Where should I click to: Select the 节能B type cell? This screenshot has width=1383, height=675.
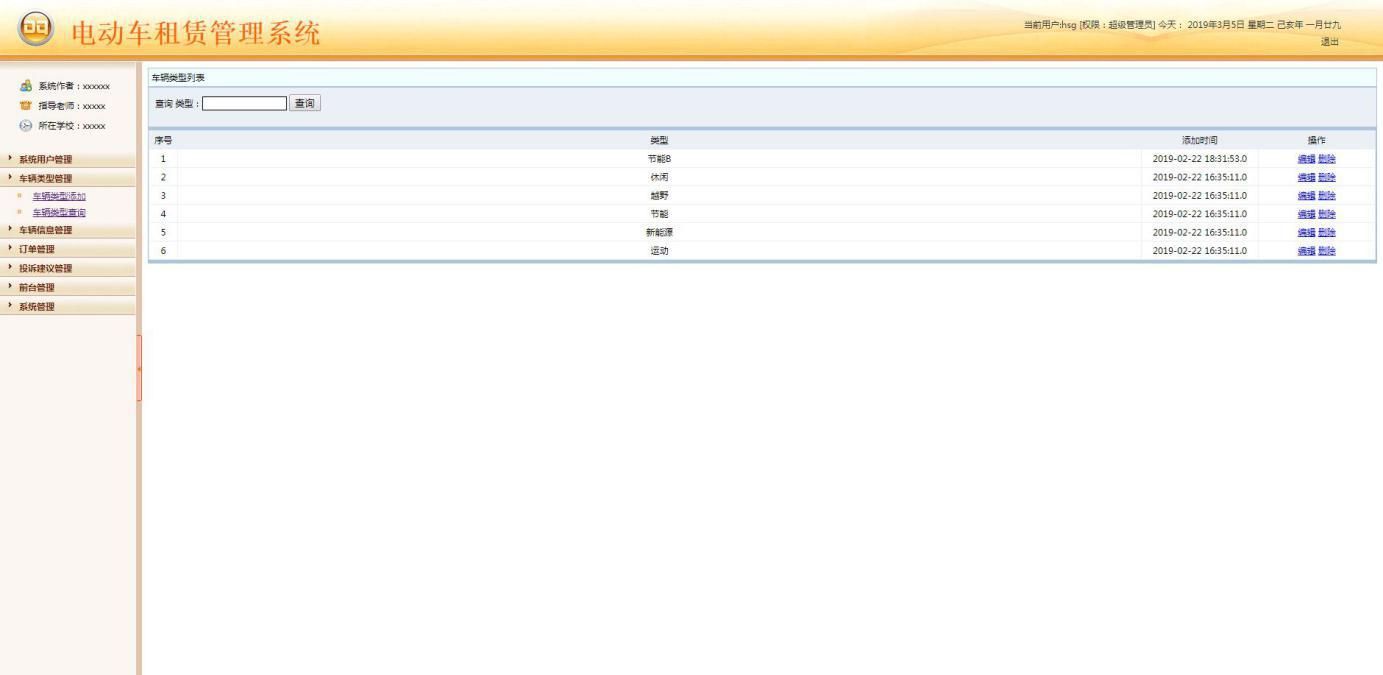pos(659,159)
